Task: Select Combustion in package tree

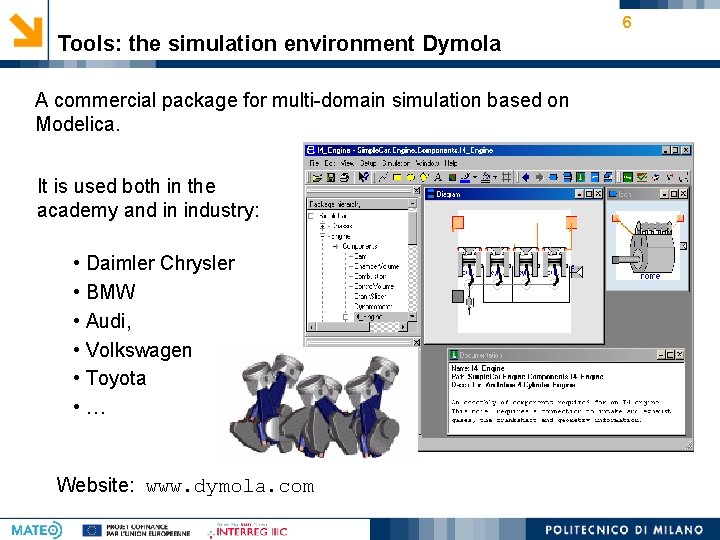Action: click(x=370, y=276)
